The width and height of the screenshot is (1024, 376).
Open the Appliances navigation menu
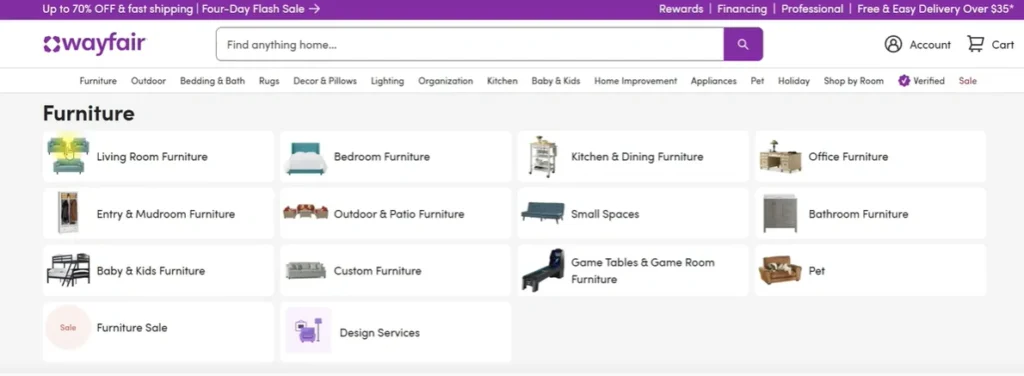pos(714,81)
